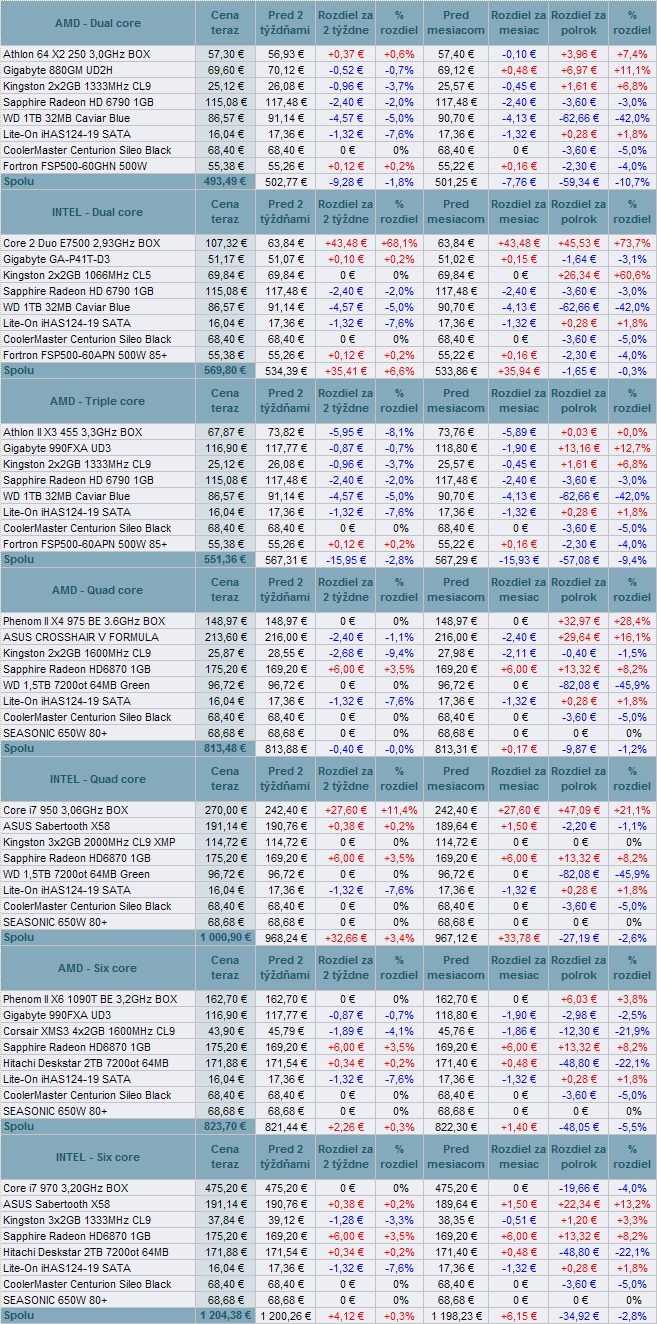Click the +26,34 € half-year difference cell
Image resolution: width=657 pixels, height=1324 pixels.
tap(578, 275)
